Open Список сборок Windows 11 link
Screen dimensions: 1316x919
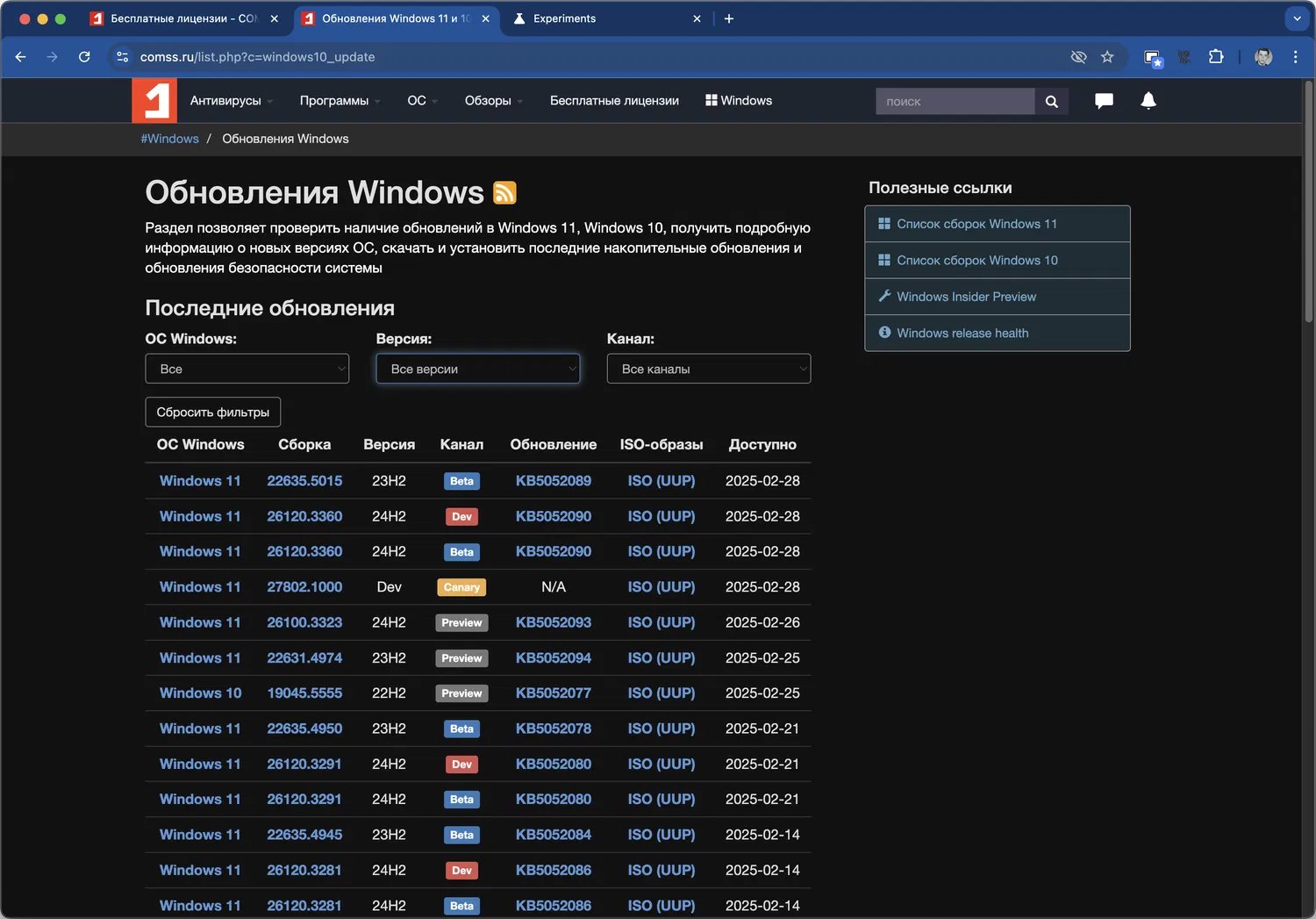(976, 224)
